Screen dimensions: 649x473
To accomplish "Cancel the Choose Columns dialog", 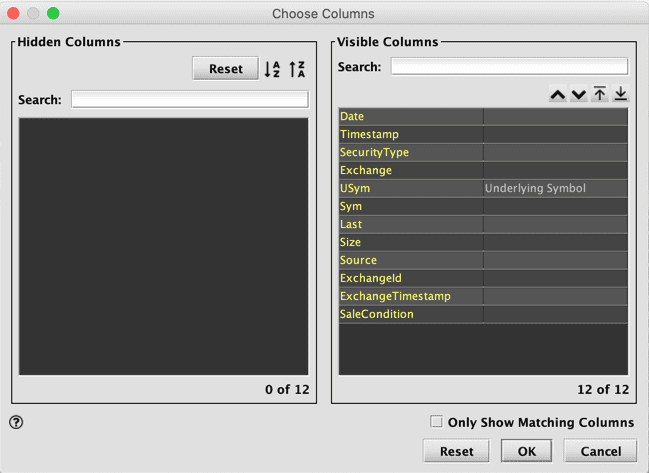I will pyautogui.click(x=600, y=451).
